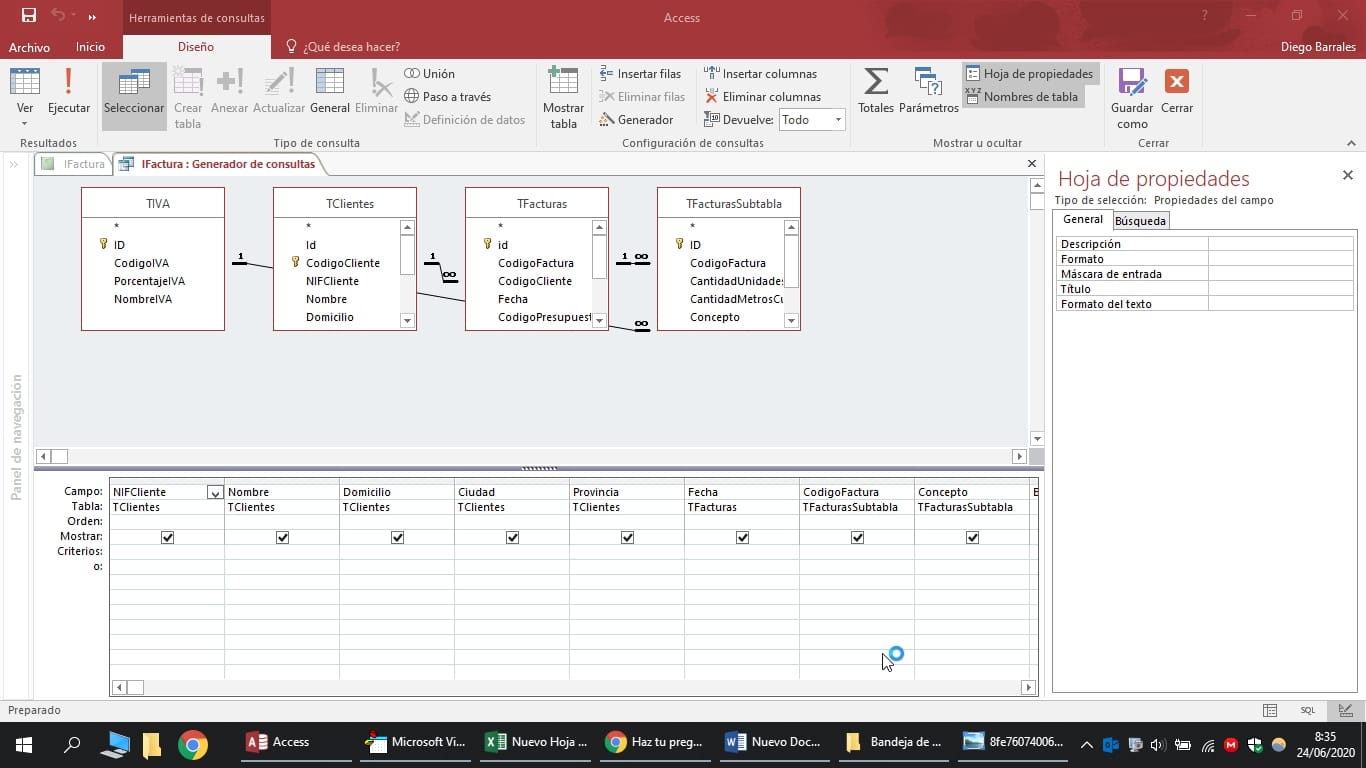The width and height of the screenshot is (1366, 768).
Task: Click the Generador builder icon
Action: (636, 120)
